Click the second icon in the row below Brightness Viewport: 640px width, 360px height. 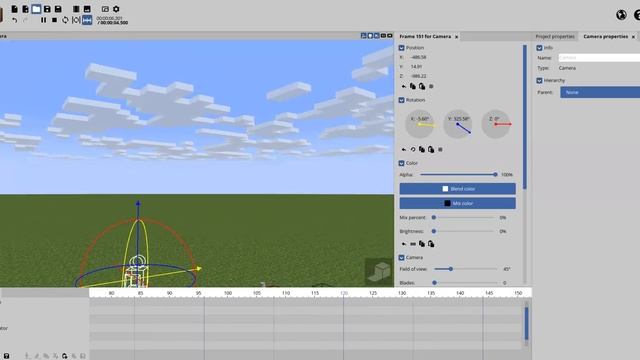413,244
